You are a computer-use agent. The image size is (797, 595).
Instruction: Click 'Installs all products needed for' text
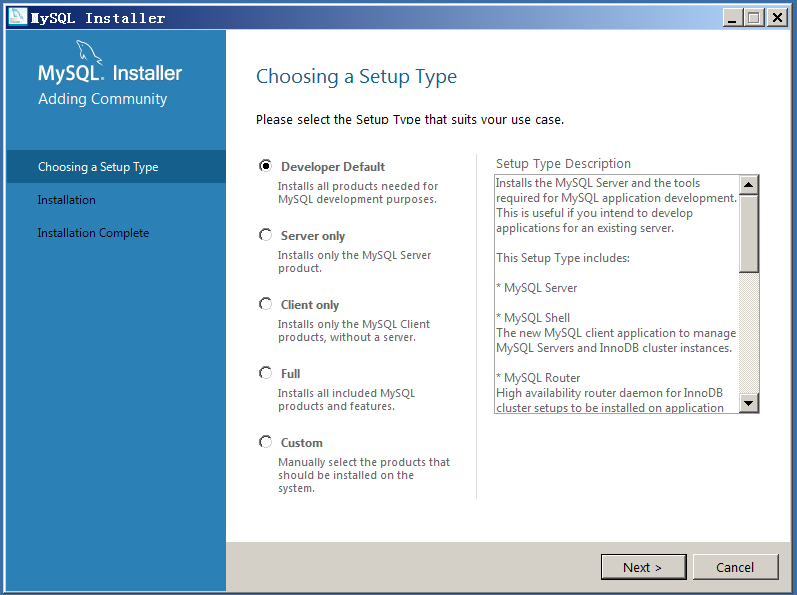tap(358, 186)
